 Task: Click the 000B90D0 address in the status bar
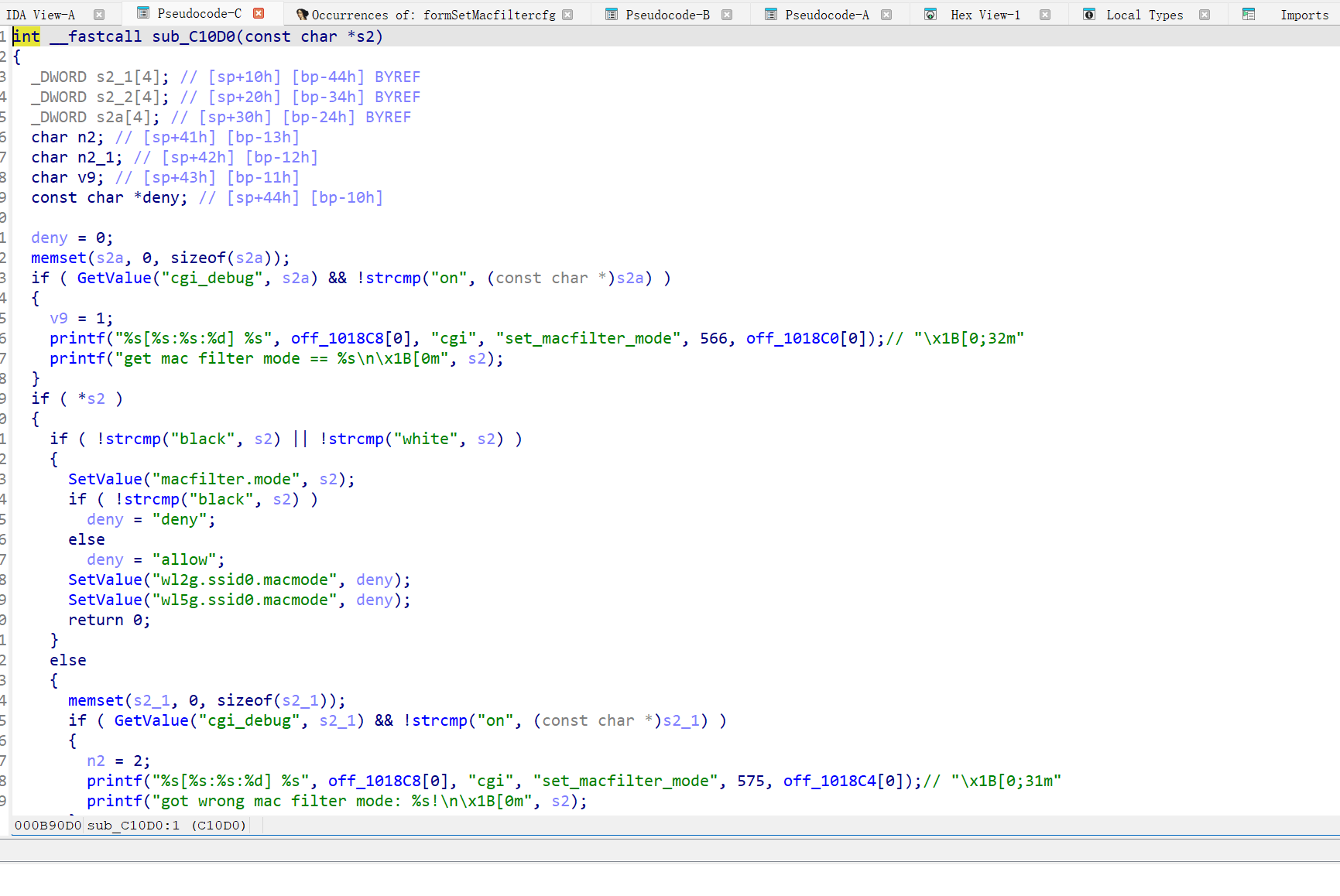pyautogui.click(x=48, y=826)
